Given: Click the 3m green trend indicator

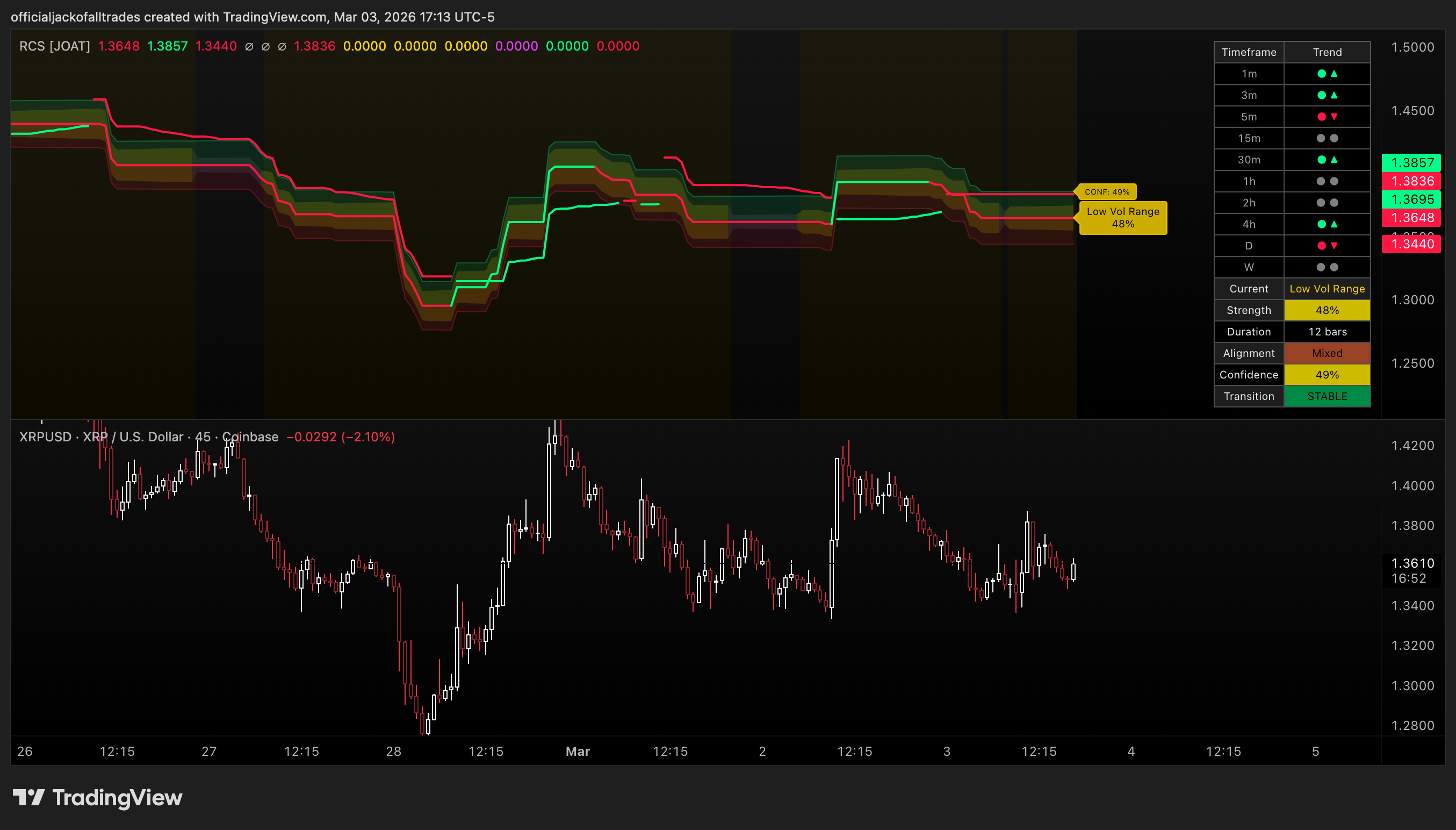Looking at the screenshot, I should click(x=1327, y=95).
